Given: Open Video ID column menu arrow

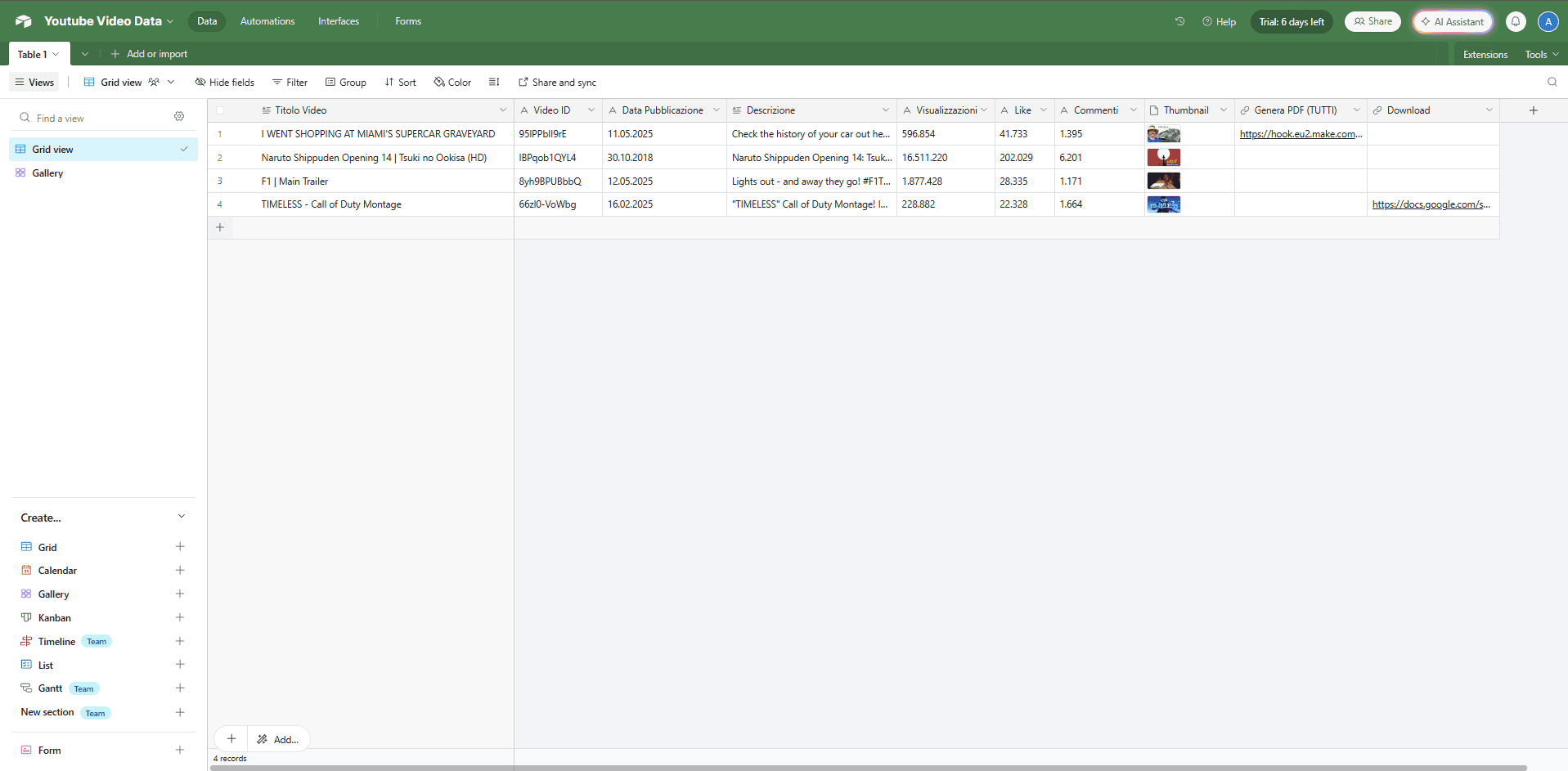Looking at the screenshot, I should [x=591, y=110].
